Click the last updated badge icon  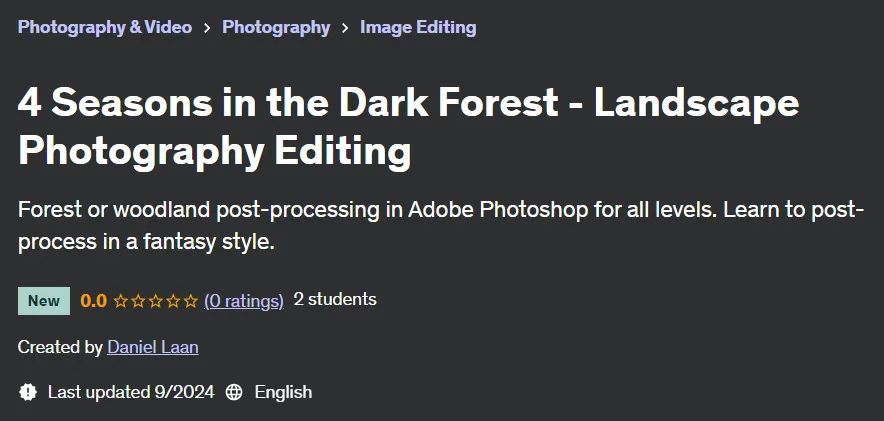28,392
